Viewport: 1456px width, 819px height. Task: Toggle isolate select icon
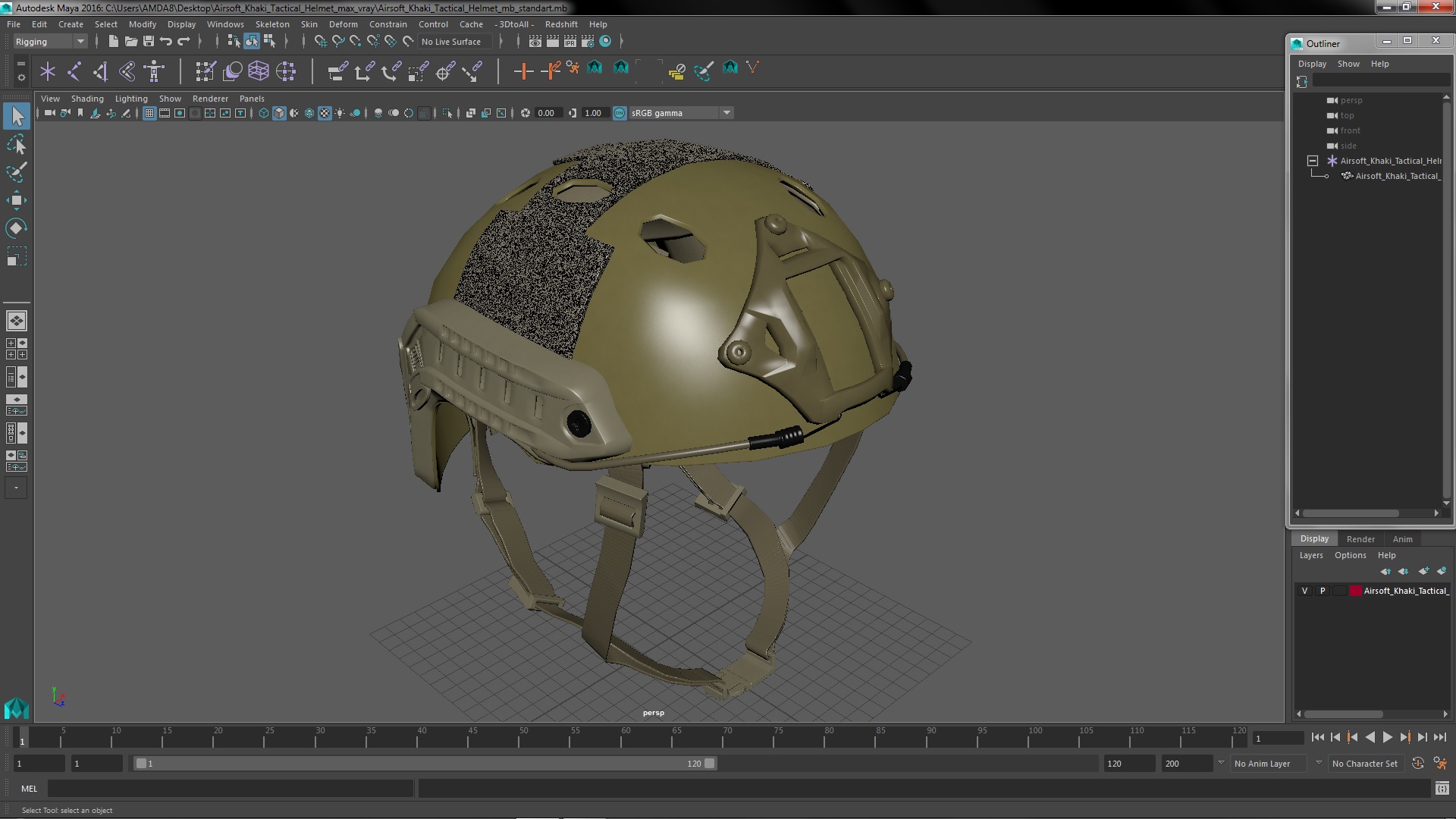click(x=447, y=113)
